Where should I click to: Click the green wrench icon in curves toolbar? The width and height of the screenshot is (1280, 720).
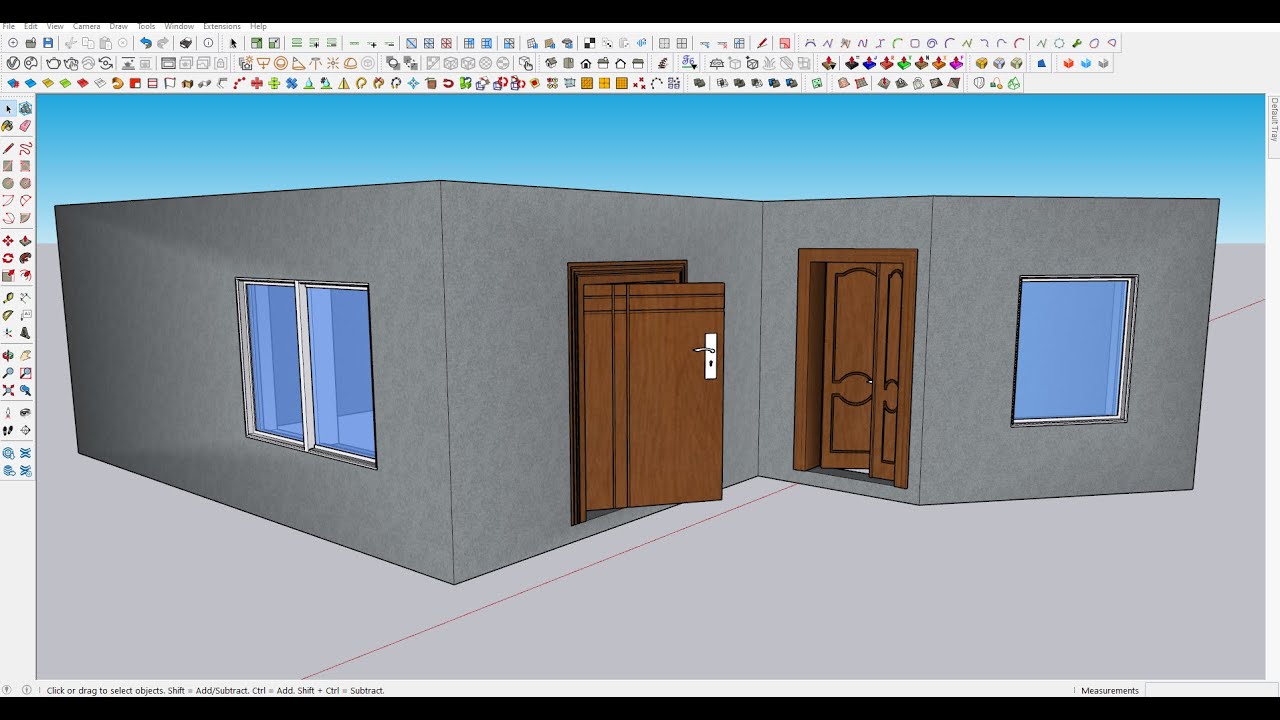tap(1076, 43)
